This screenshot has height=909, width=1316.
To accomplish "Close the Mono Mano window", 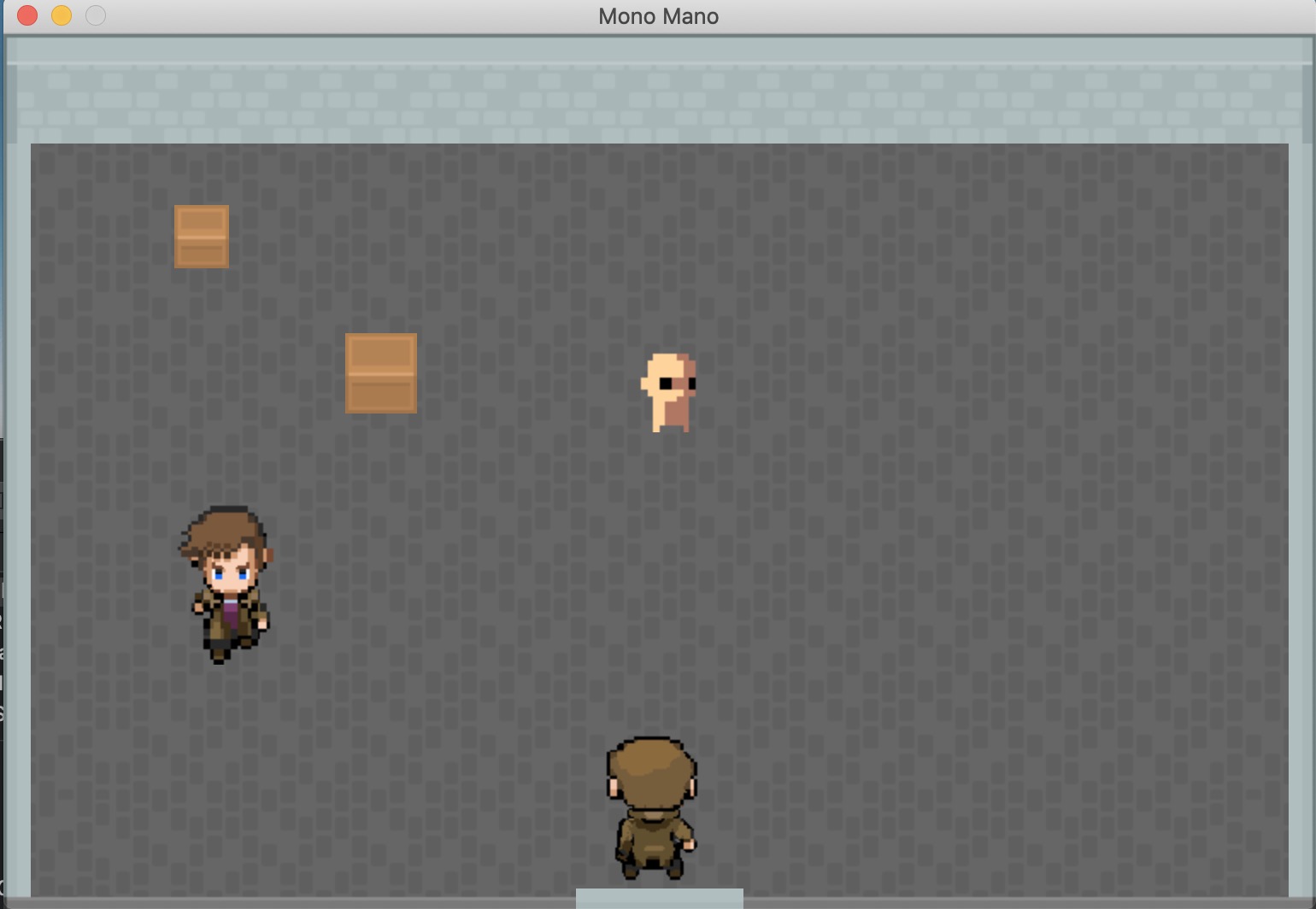I will pos(27,16).
